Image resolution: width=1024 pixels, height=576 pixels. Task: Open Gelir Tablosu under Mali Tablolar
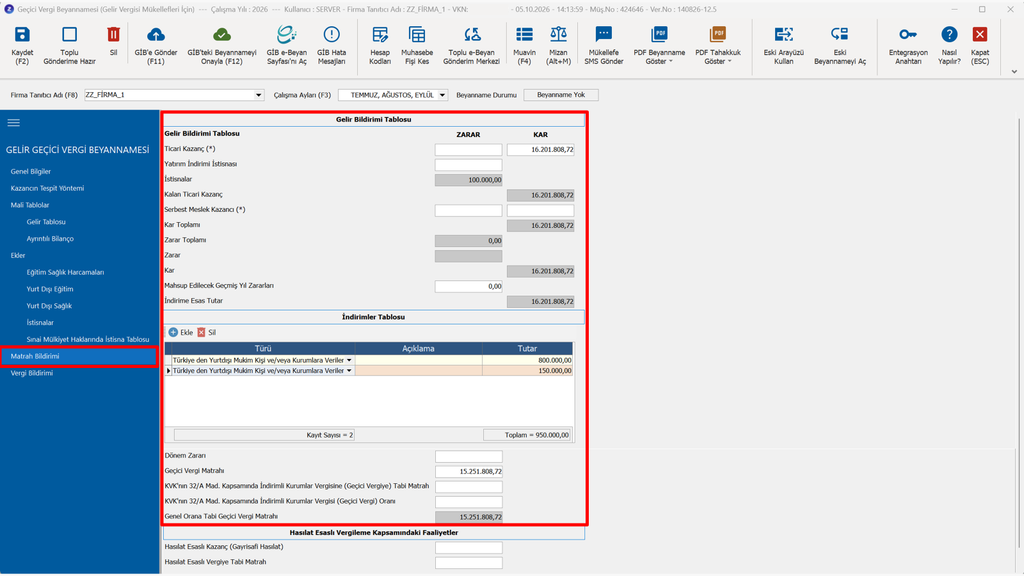[46, 222]
